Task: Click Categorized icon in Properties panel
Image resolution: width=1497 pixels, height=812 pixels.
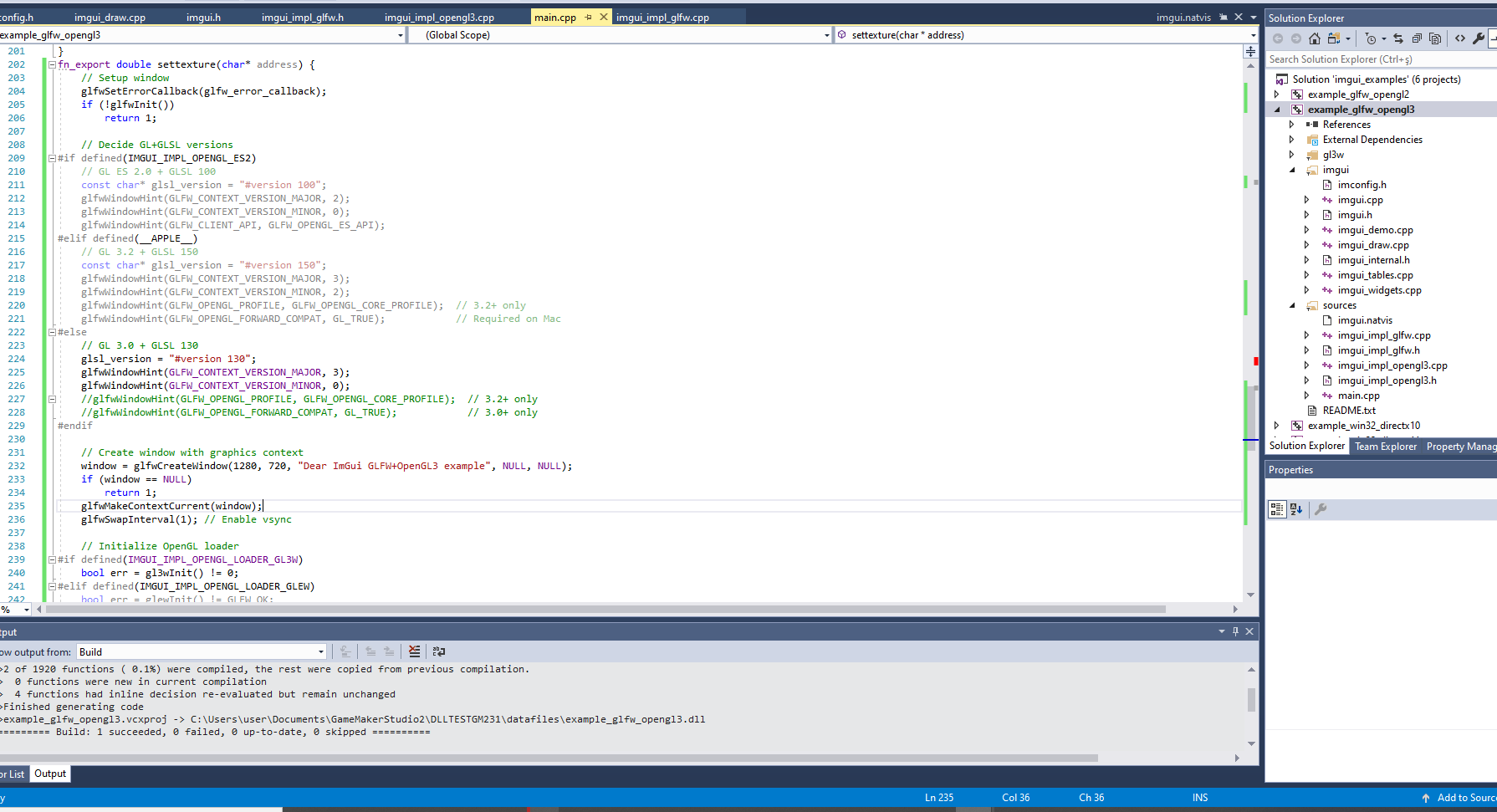Action: click(x=1277, y=509)
